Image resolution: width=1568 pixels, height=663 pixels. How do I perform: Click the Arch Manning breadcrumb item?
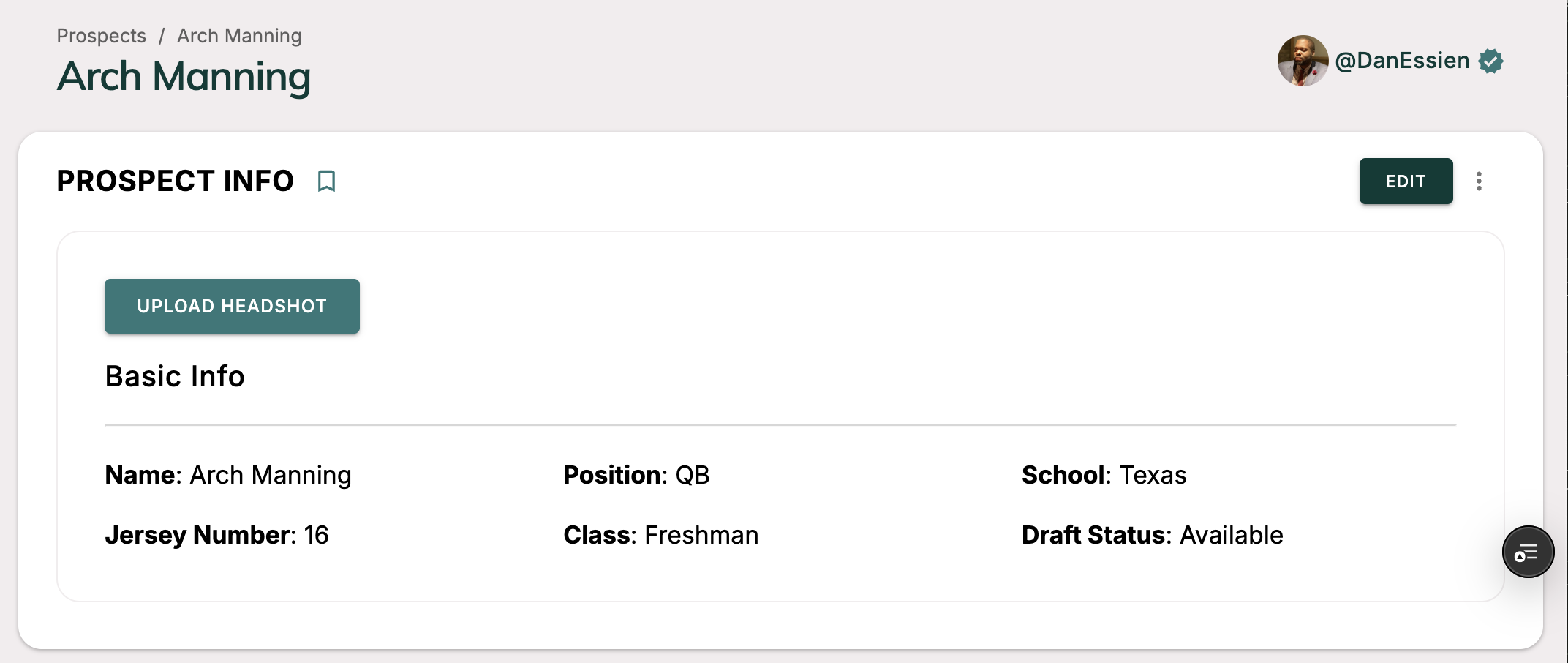[239, 36]
